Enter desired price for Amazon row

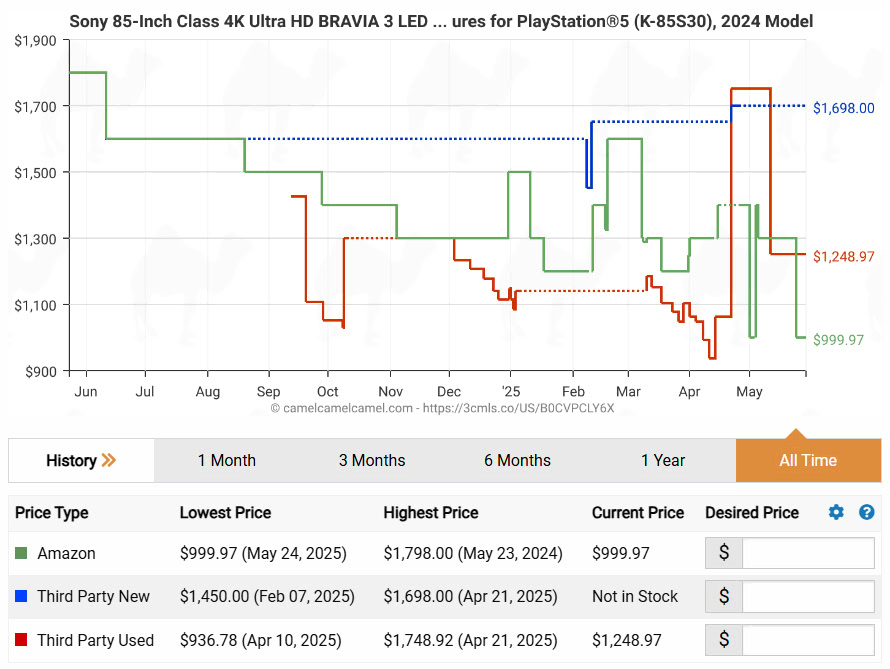pyautogui.click(x=807, y=553)
